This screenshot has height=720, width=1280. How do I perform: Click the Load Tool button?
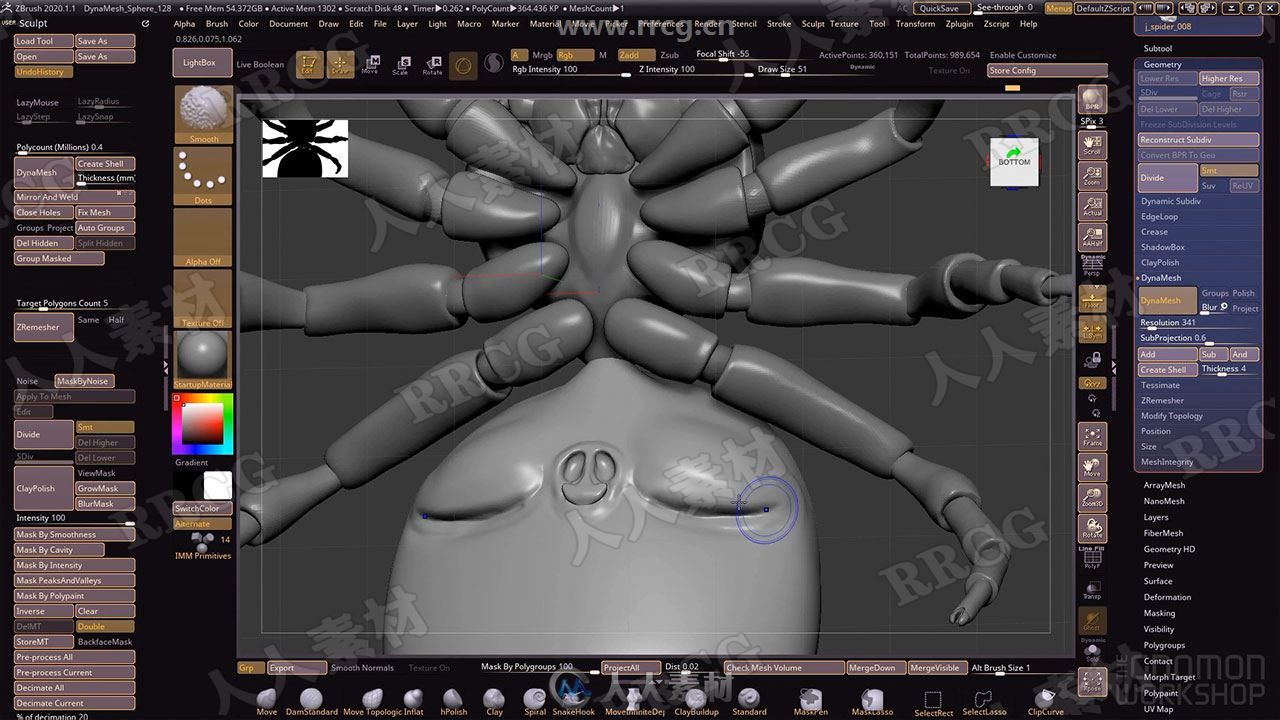point(44,41)
